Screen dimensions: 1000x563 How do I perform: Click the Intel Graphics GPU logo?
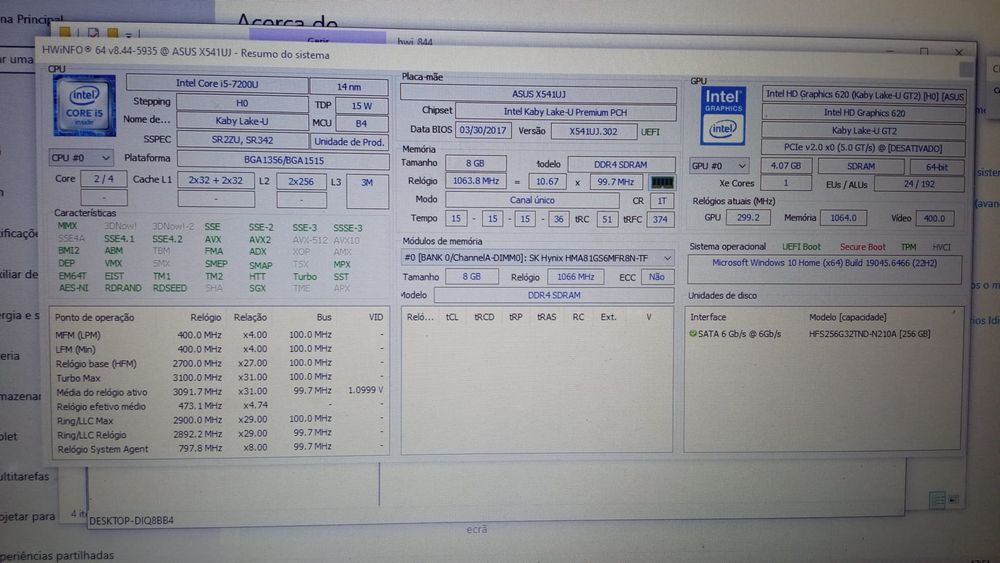point(723,116)
